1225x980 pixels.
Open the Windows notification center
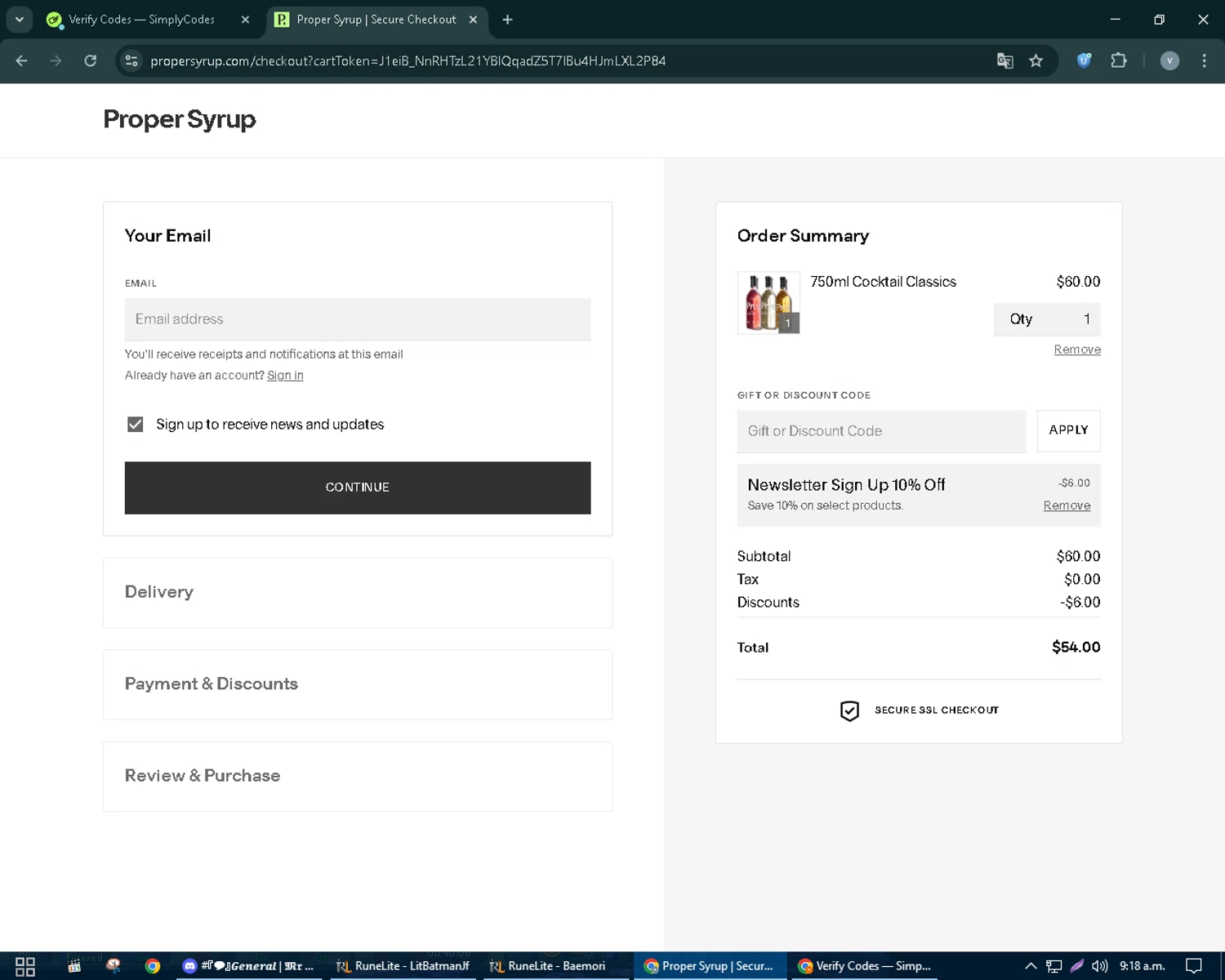1194,966
